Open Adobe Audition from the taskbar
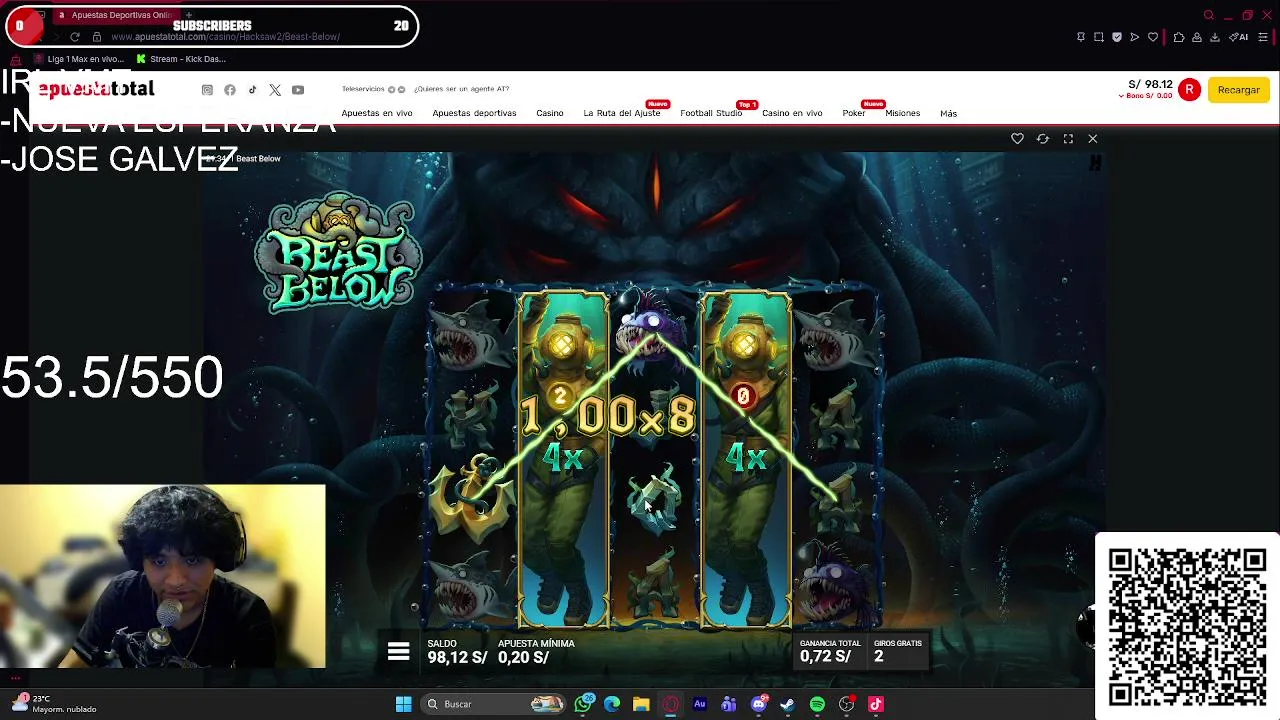 pyautogui.click(x=700, y=704)
